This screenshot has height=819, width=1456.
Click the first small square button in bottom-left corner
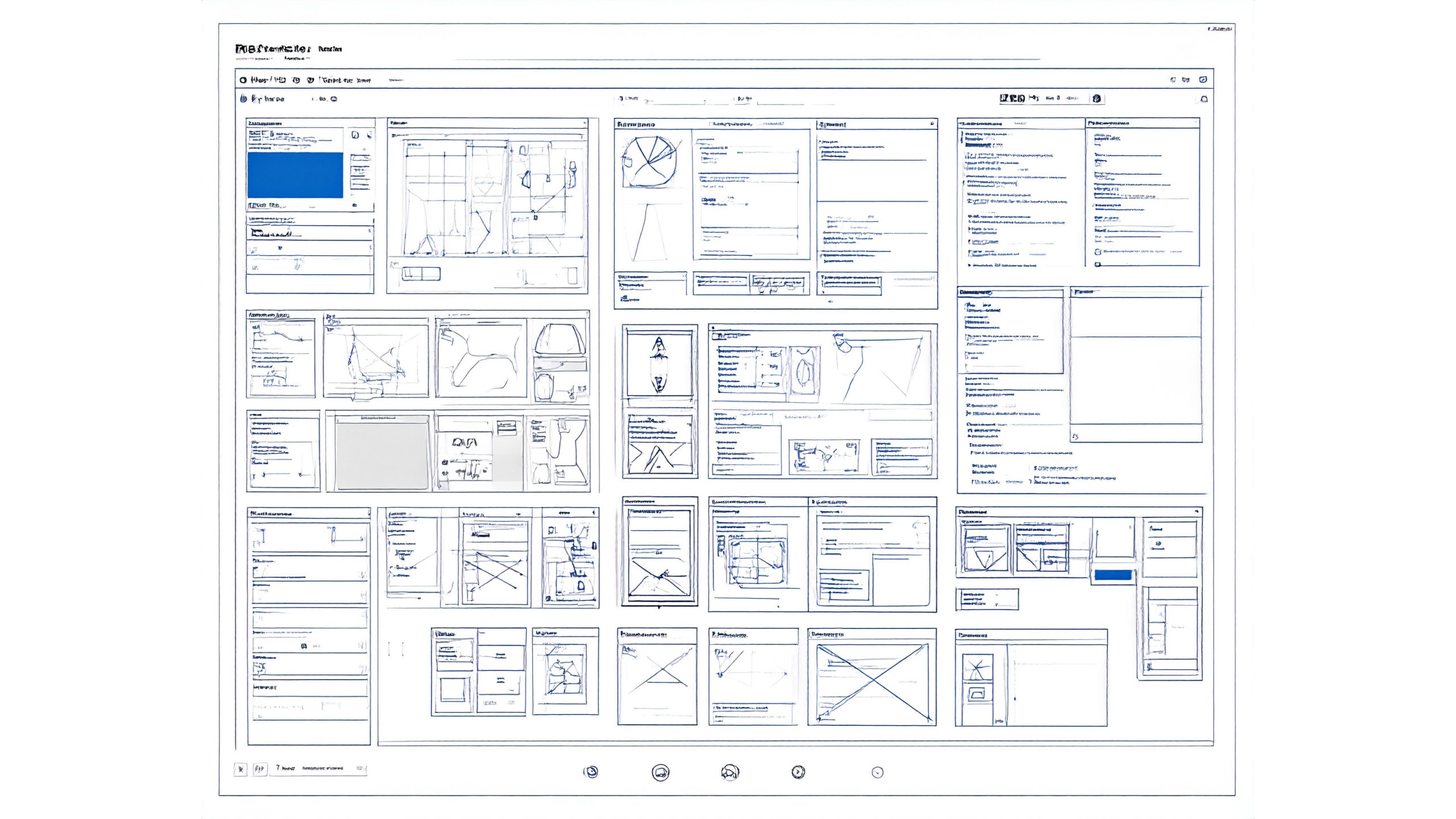click(241, 769)
